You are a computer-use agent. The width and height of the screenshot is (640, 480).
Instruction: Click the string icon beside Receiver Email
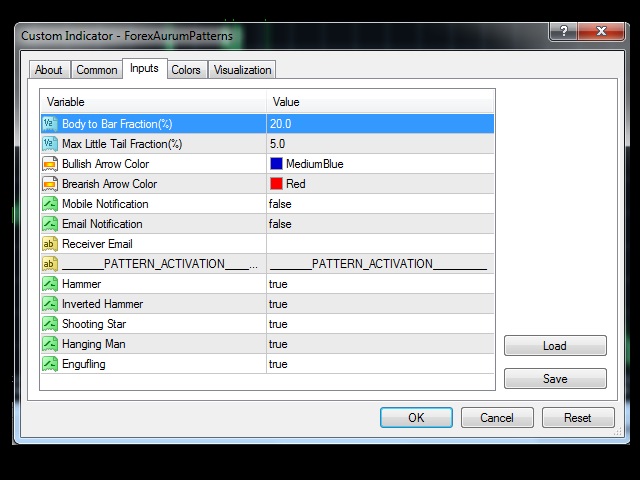click(x=50, y=244)
